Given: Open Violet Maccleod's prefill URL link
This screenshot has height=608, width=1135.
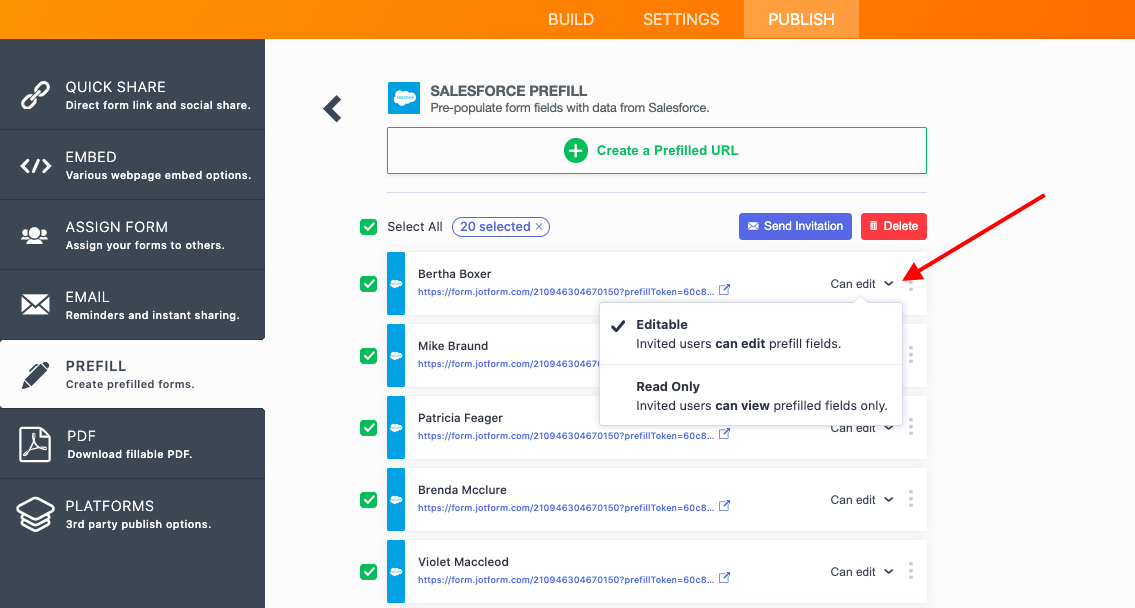Looking at the screenshot, I should (x=565, y=580).
